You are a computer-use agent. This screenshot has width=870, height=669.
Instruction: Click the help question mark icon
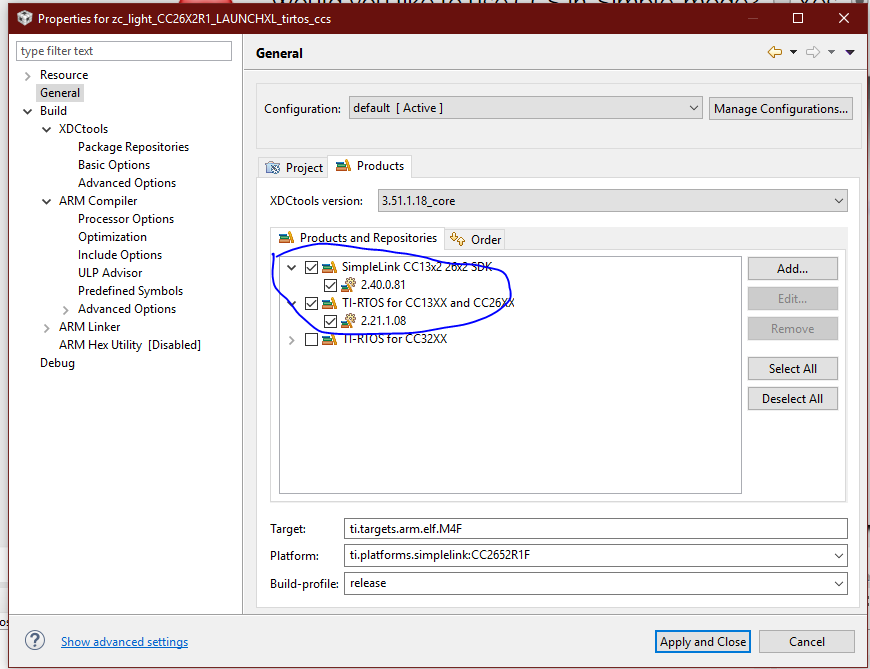34,641
